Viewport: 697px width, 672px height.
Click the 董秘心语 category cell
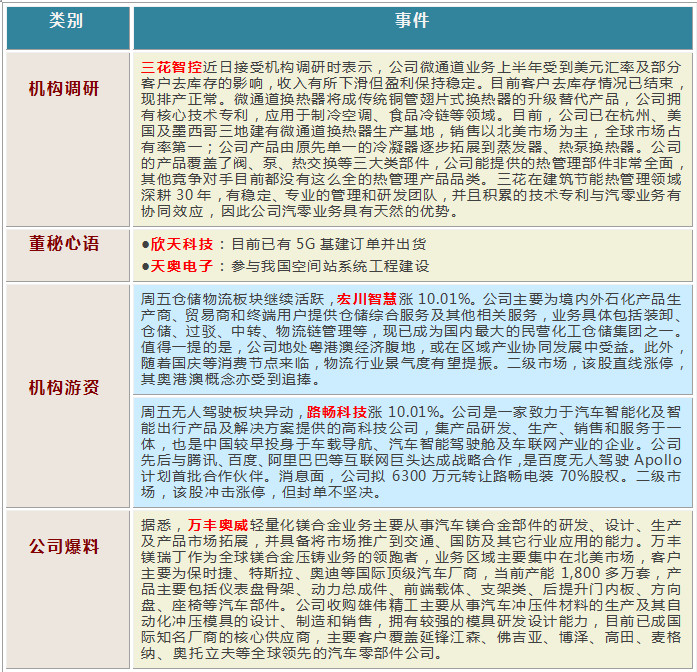[x=66, y=244]
